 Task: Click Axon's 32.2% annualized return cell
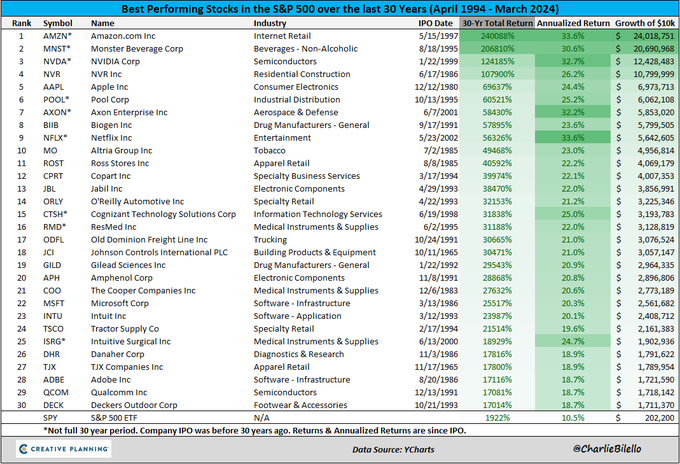(x=573, y=112)
